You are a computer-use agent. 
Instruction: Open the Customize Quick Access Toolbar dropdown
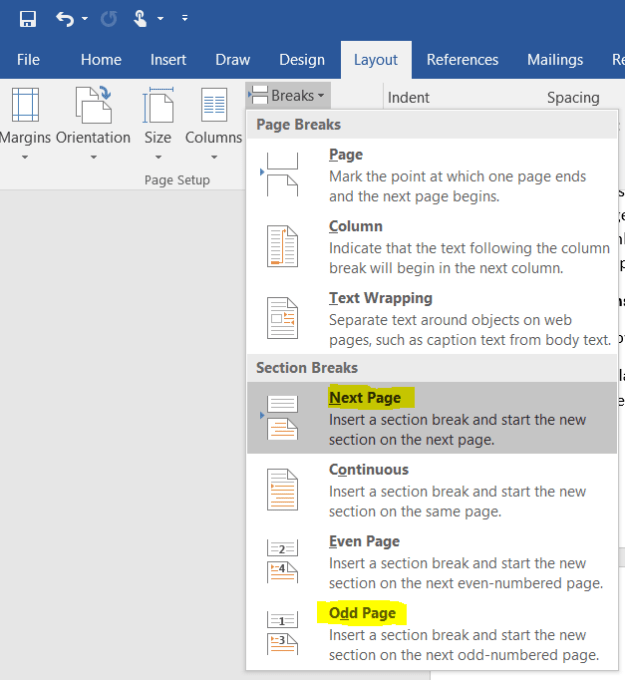click(185, 18)
